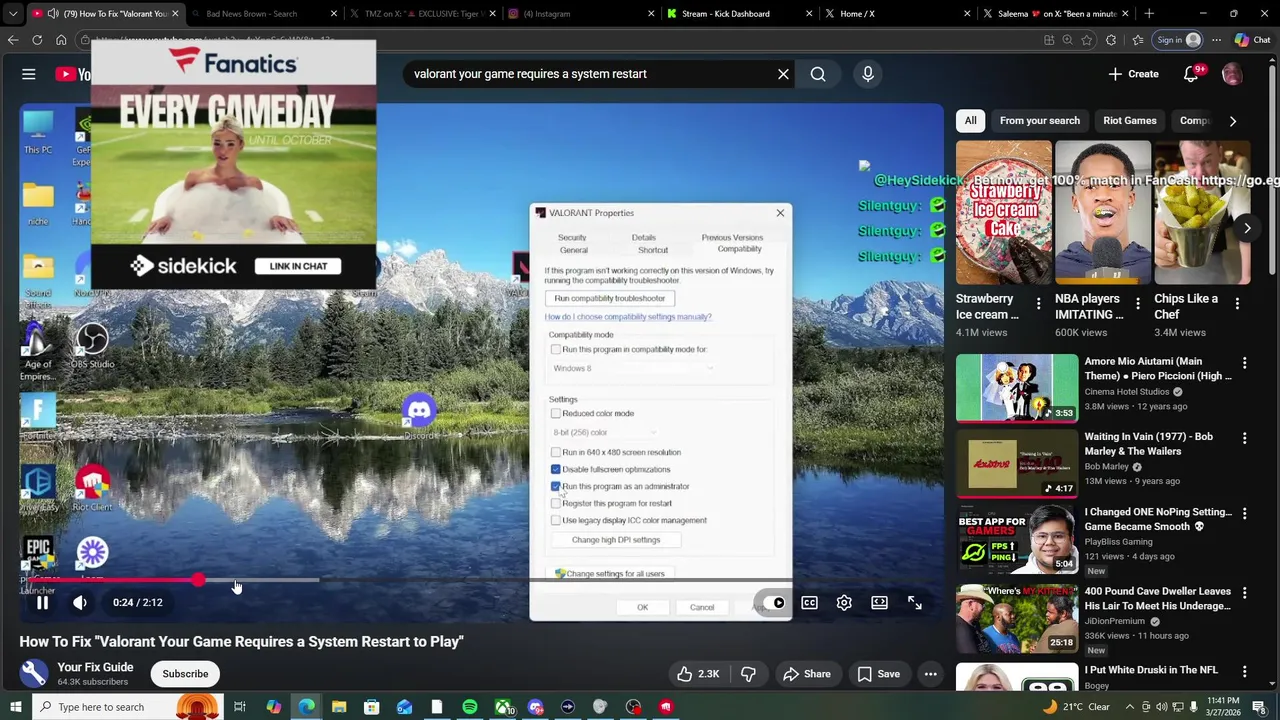The width and height of the screenshot is (1280, 720).
Task: Open options for NoPing Setting video
Action: (1244, 514)
